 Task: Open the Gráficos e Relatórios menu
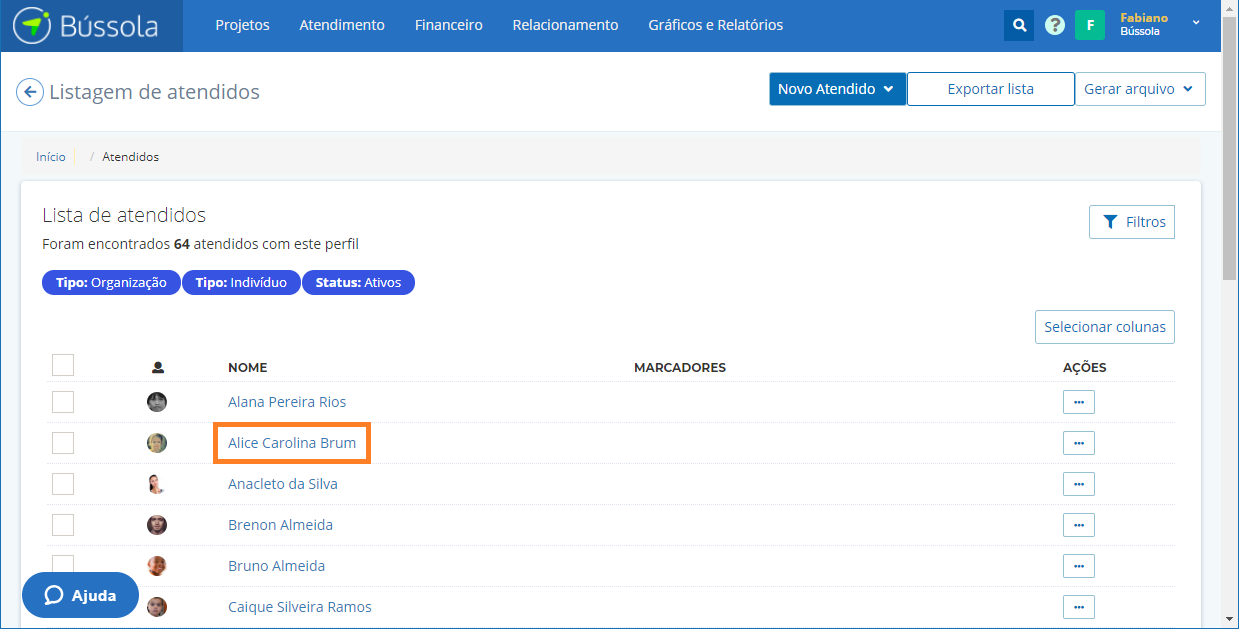[716, 25]
